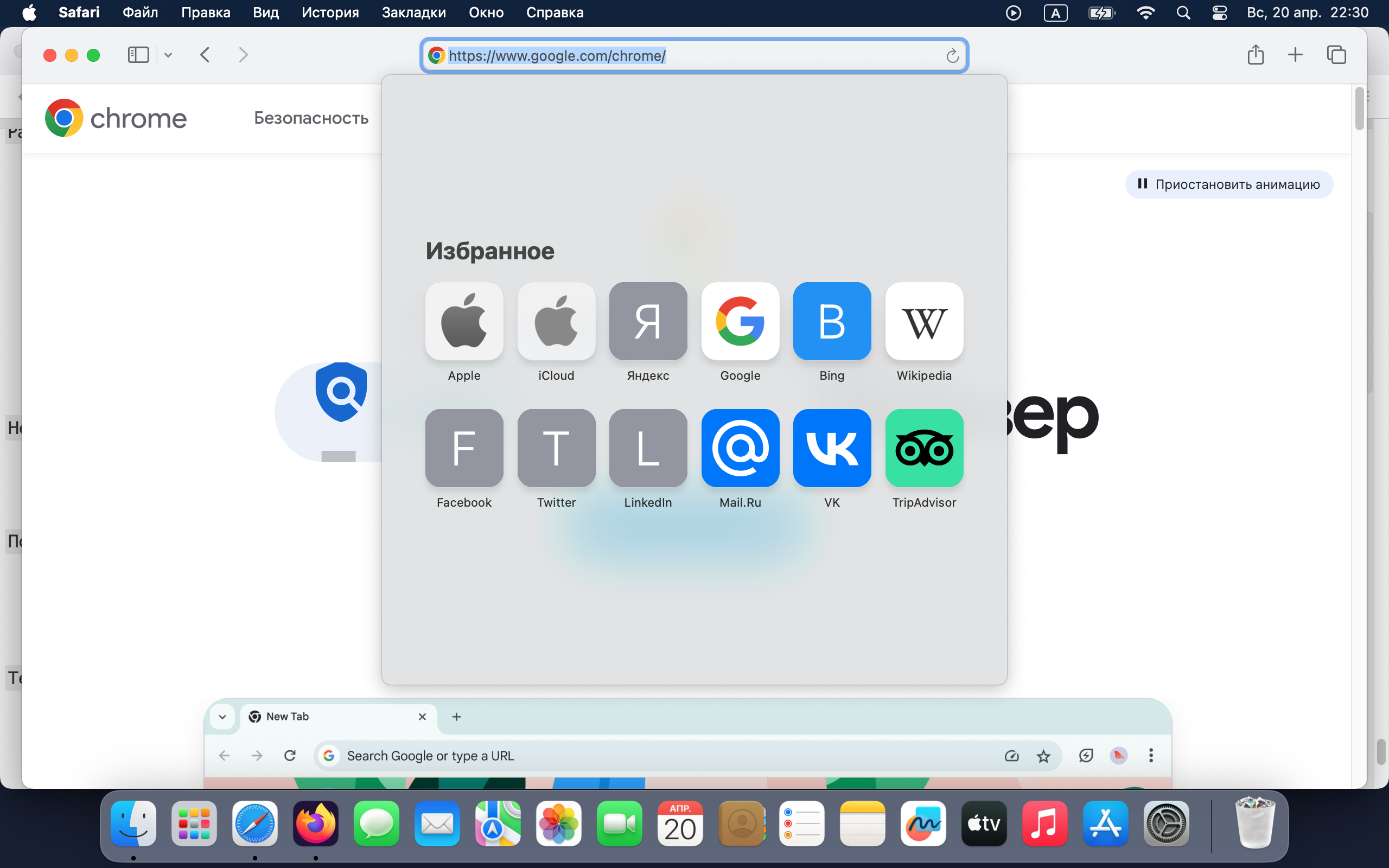
Task: Open the Вид menu
Action: [x=266, y=12]
